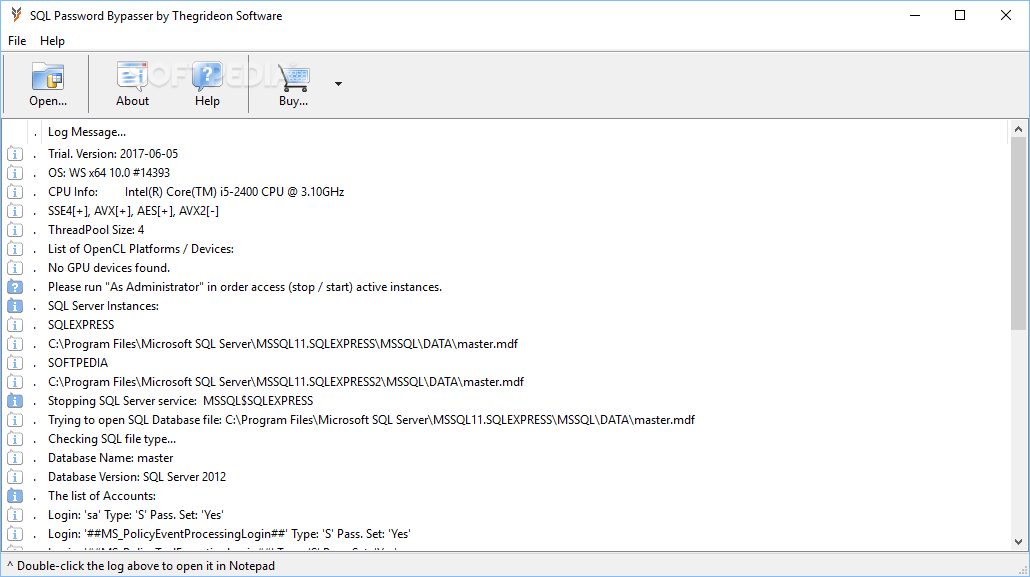The height and width of the screenshot is (577, 1030).
Task: Select the MSSQL11.SQLEXPRESS2 master.mdf path line
Action: pos(286,382)
